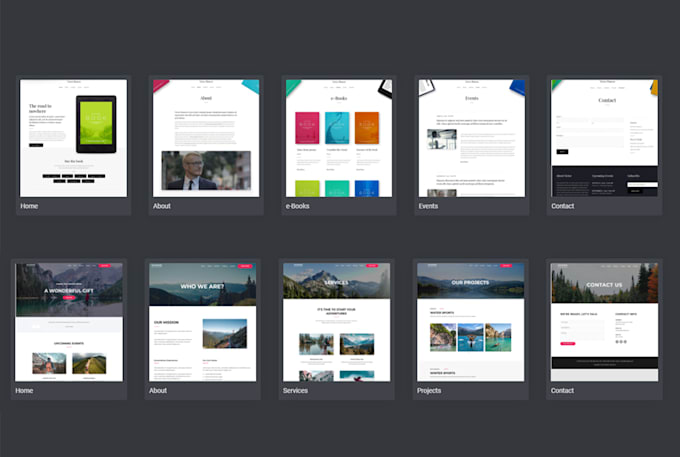
Task: Click 'About' label under the man's portrait template
Action: tap(162, 206)
